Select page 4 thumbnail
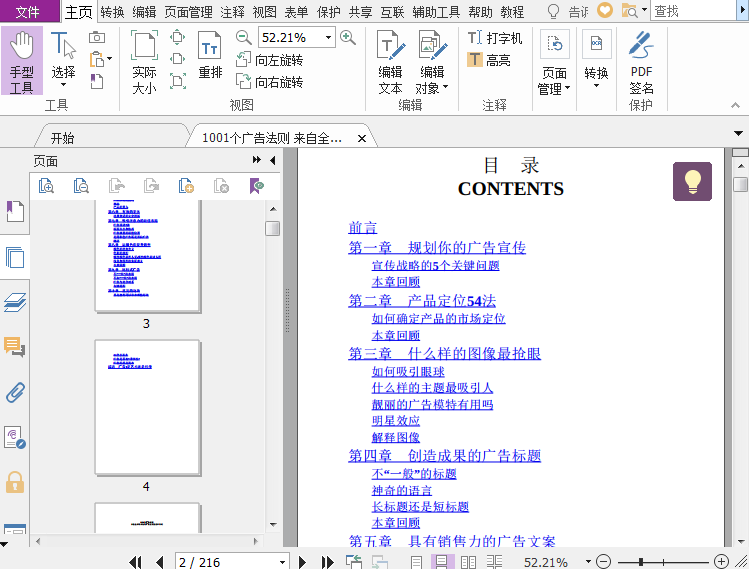 point(147,408)
